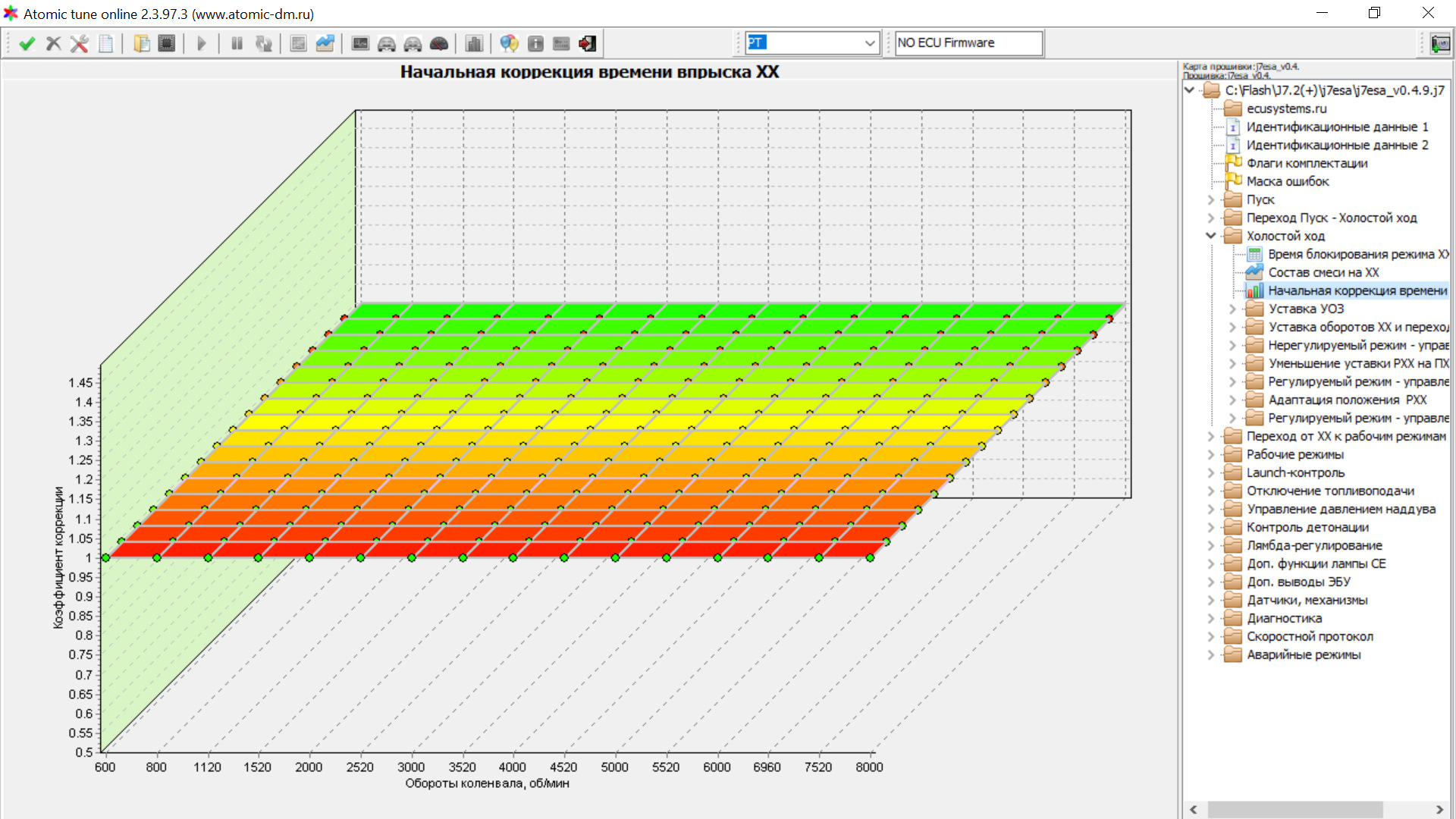Click the first car icon in toolbar

[x=386, y=43]
